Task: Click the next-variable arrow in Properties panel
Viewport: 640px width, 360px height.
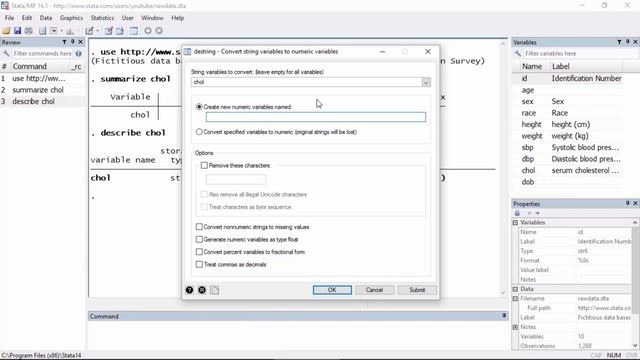Action: pos(538,213)
